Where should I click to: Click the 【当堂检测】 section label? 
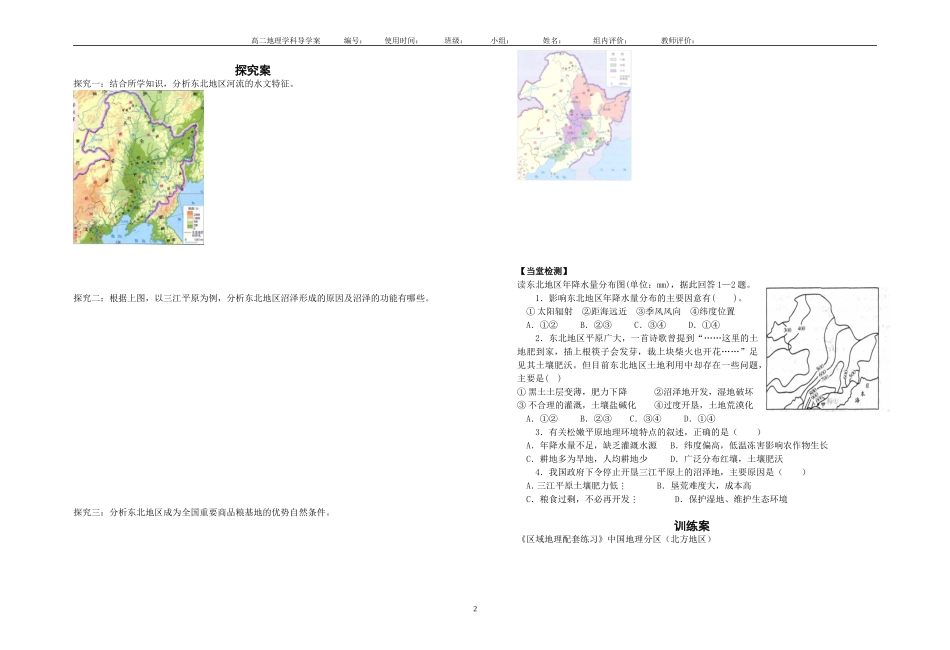coord(543,271)
